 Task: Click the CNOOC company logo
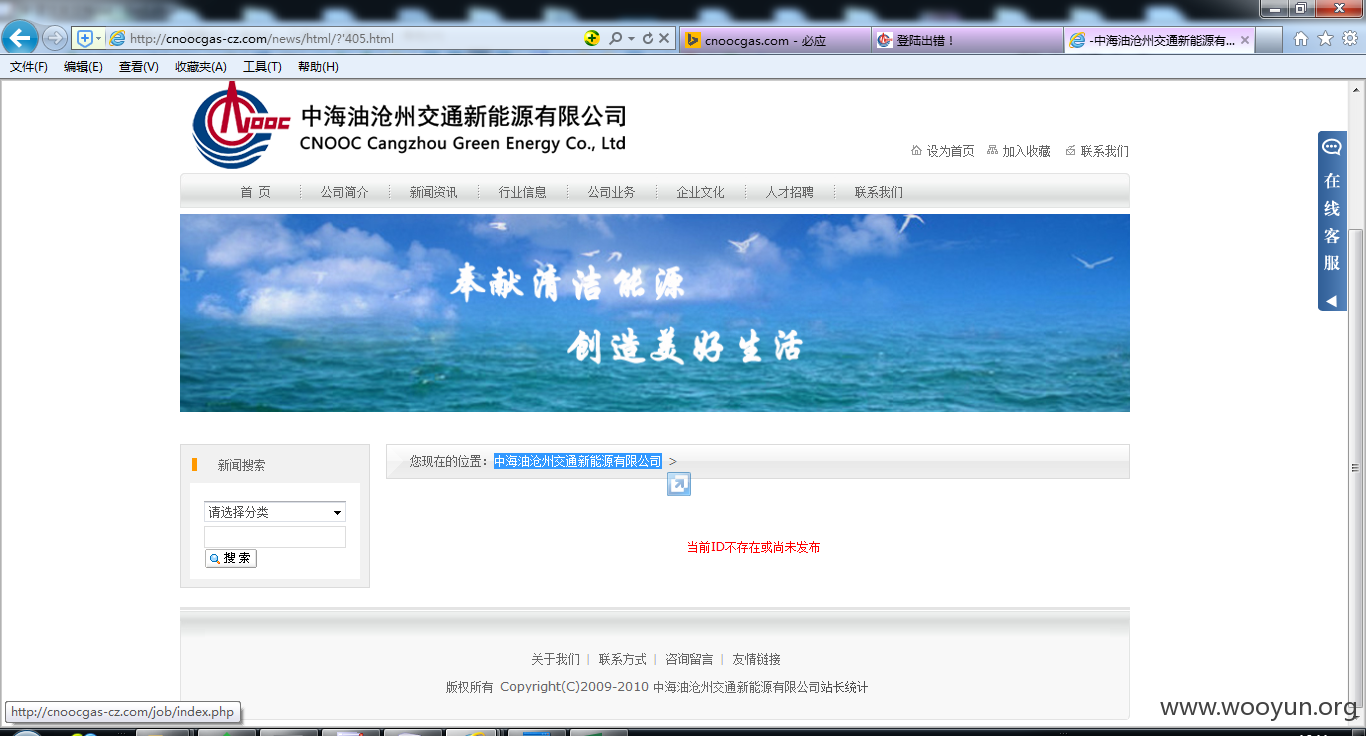click(240, 125)
